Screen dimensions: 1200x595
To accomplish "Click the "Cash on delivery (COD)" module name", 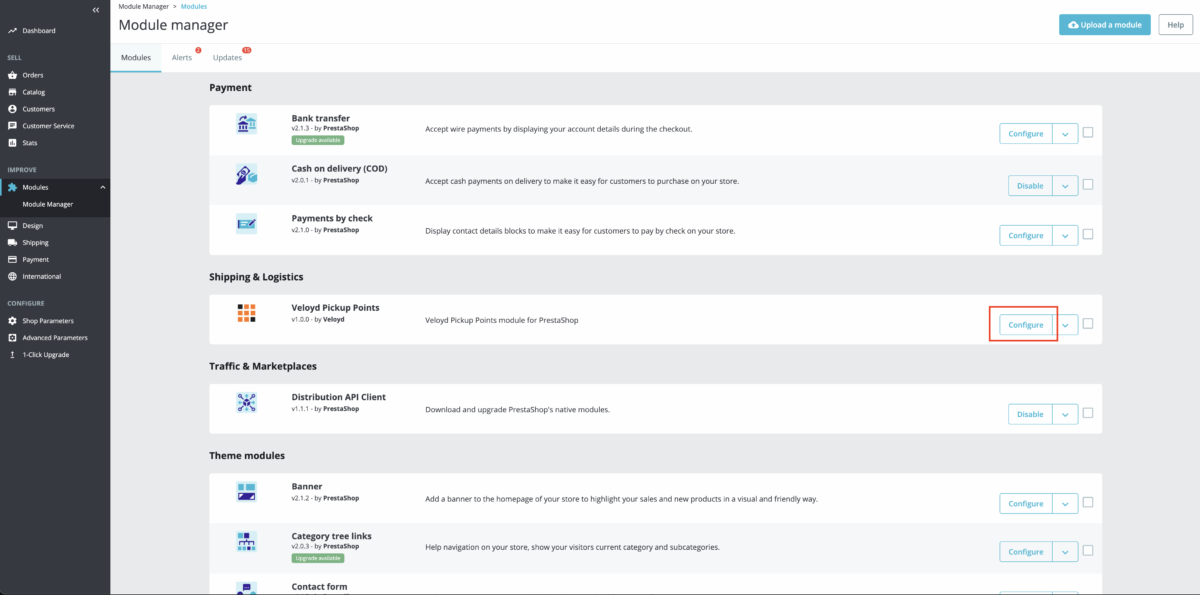I will (340, 168).
